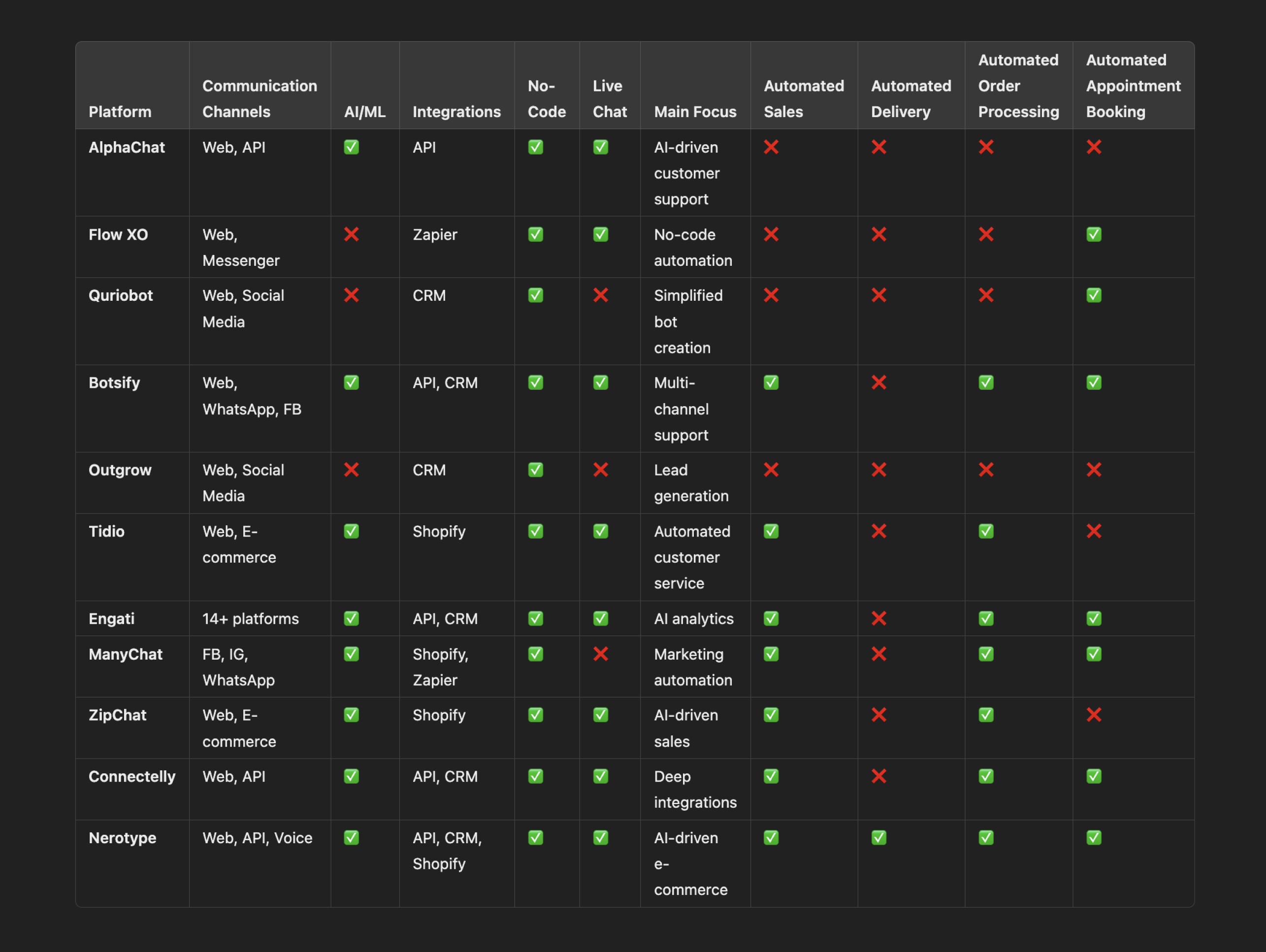Click Outgrow's red cross under Order Processing
Viewport: 1266px width, 952px height.
pyautogui.click(x=985, y=470)
